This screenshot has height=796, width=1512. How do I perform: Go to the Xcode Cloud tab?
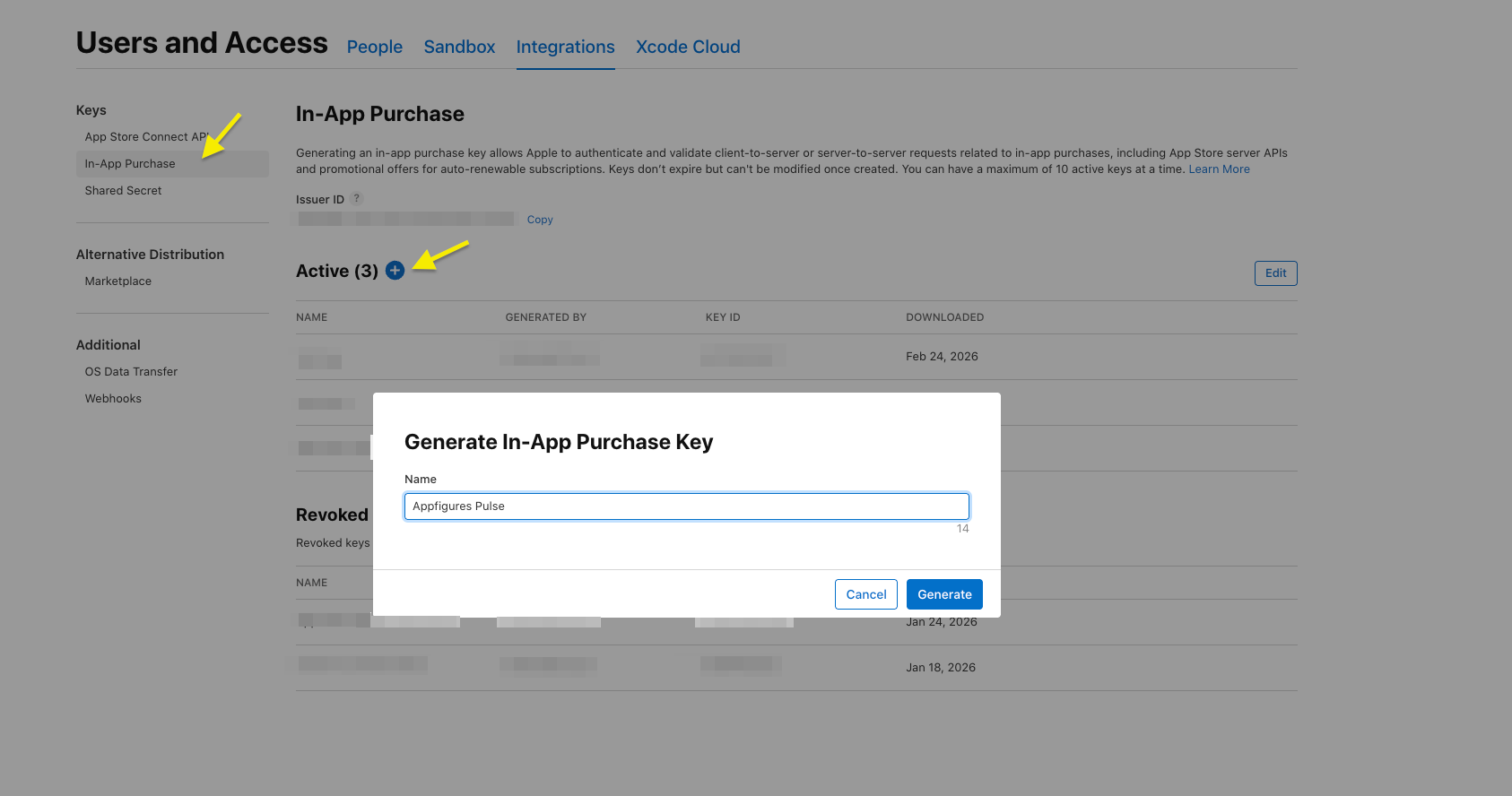point(688,47)
